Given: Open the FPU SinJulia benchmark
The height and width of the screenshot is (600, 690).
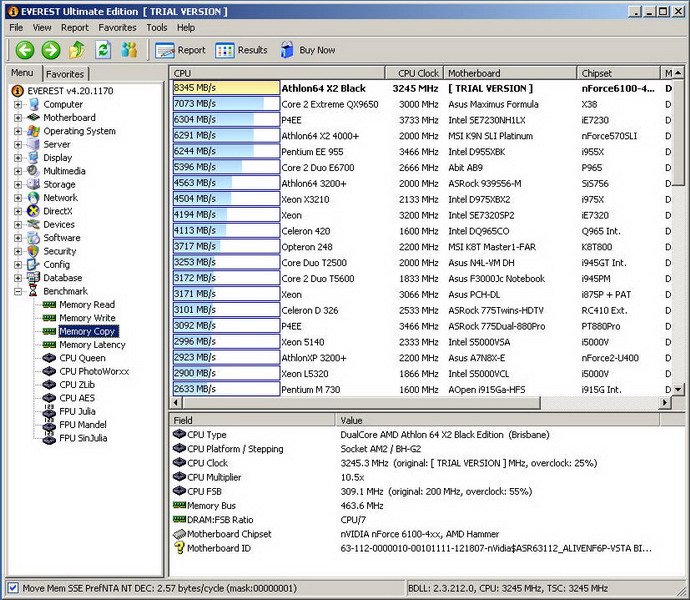Looking at the screenshot, I should click(83, 438).
